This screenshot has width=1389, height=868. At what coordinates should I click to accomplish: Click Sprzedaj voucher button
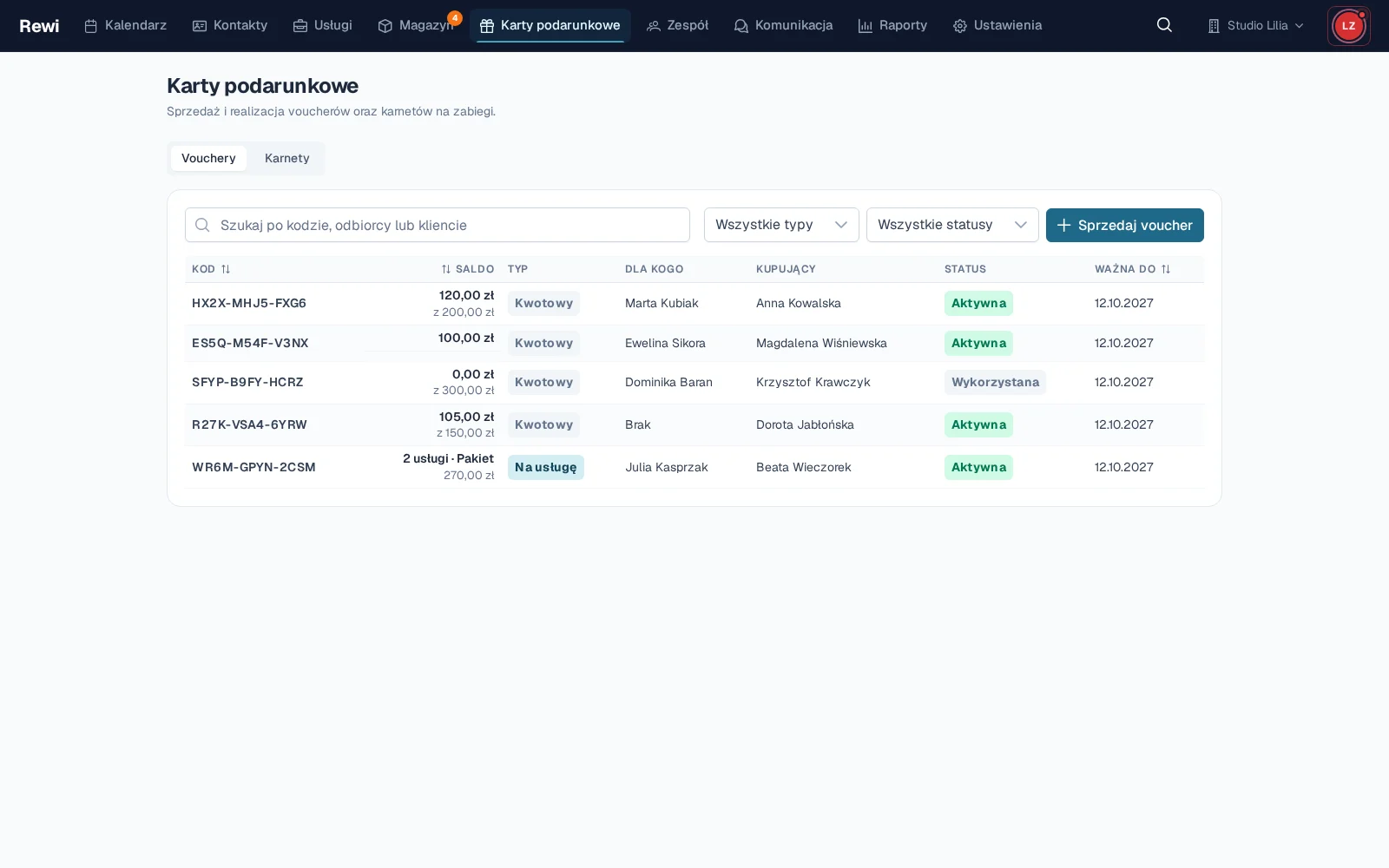1125,225
